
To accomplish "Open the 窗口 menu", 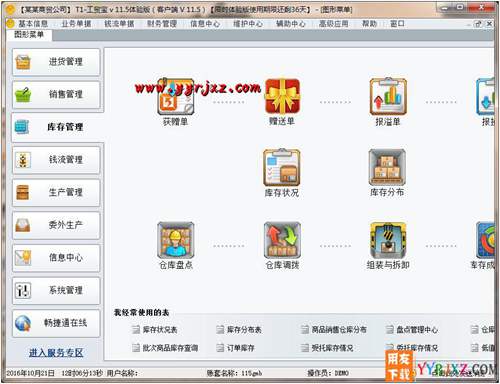I will click(397, 24).
